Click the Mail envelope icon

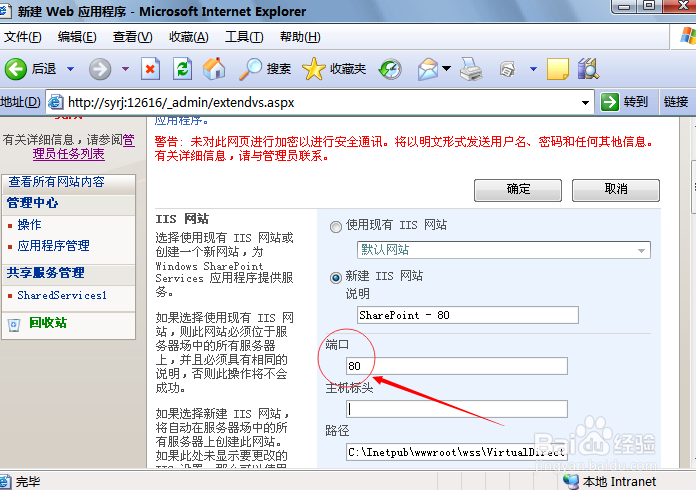[x=428, y=69]
